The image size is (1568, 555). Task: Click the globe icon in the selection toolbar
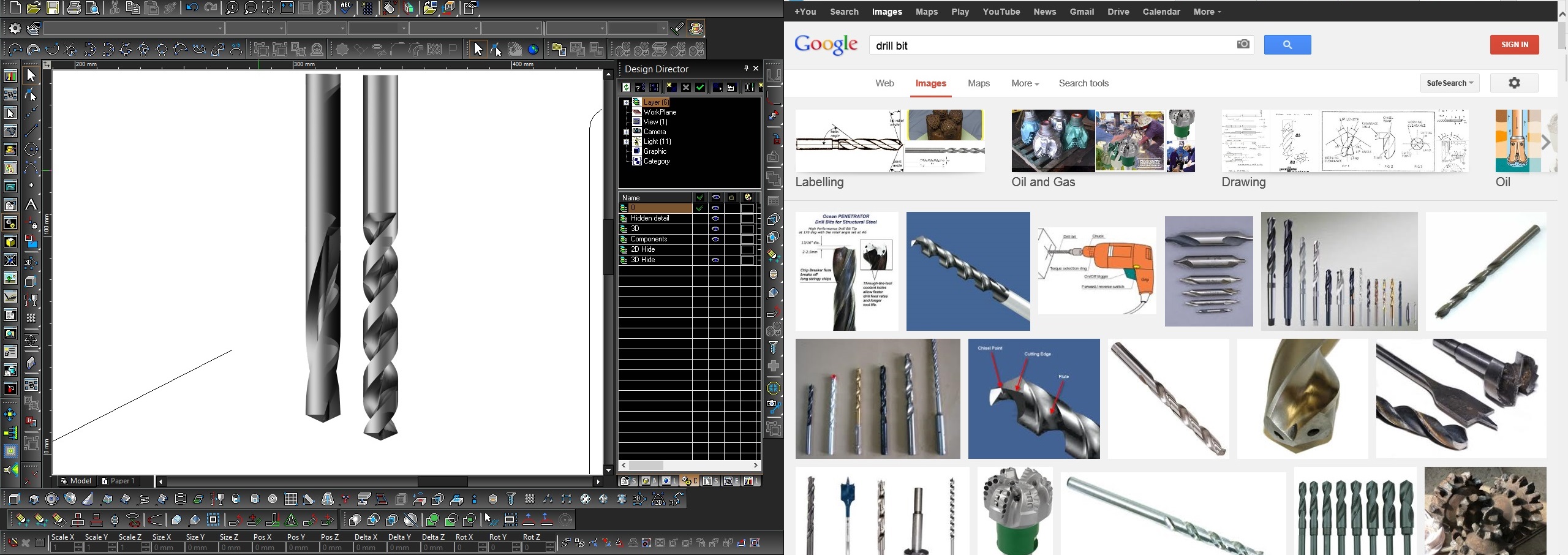(533, 50)
